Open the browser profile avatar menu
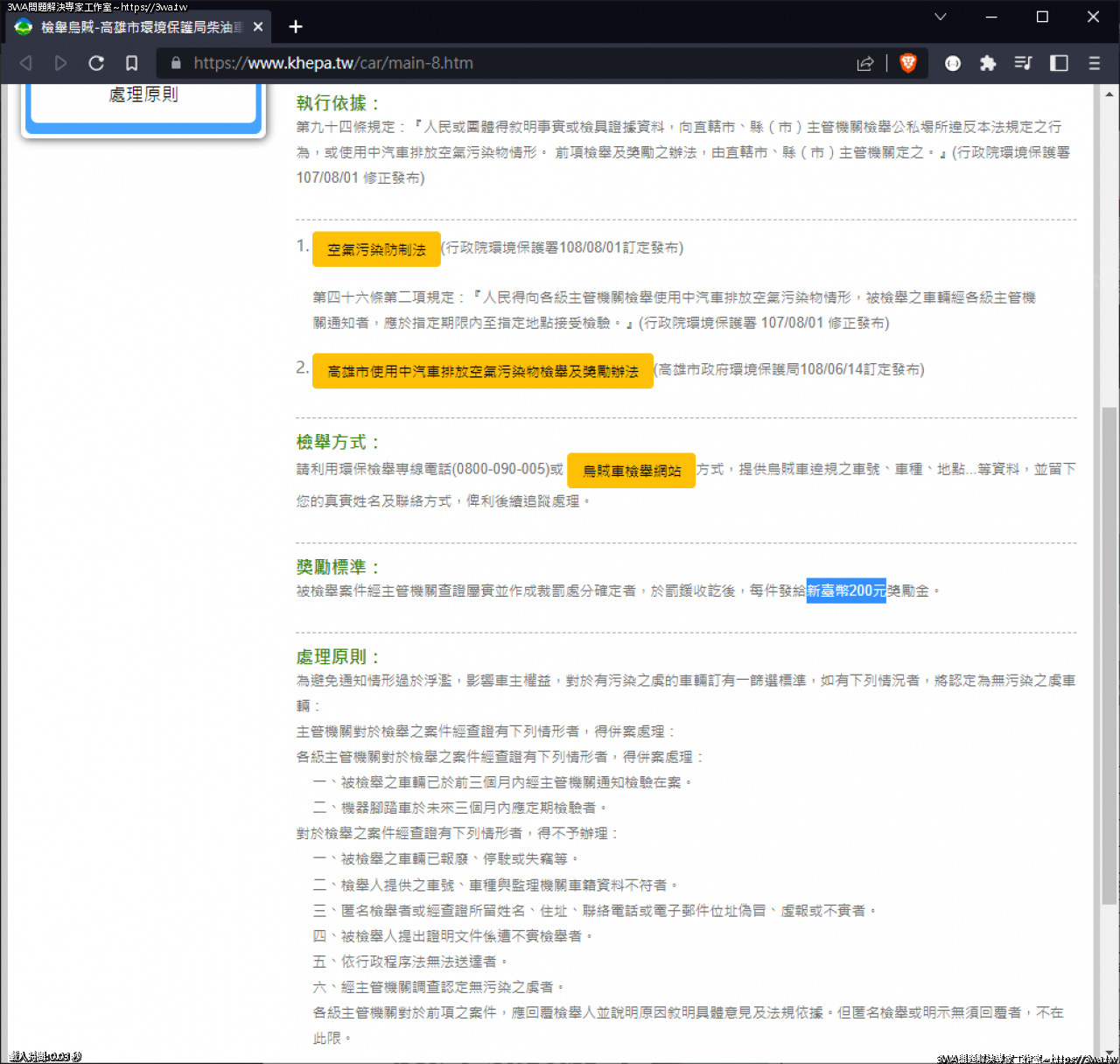This screenshot has height=1064, width=1120. point(952,63)
